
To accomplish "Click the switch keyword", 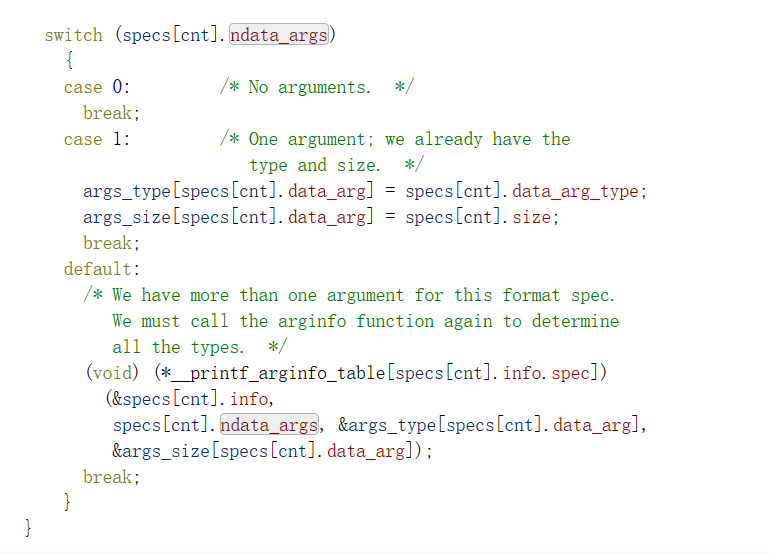I will pos(74,35).
